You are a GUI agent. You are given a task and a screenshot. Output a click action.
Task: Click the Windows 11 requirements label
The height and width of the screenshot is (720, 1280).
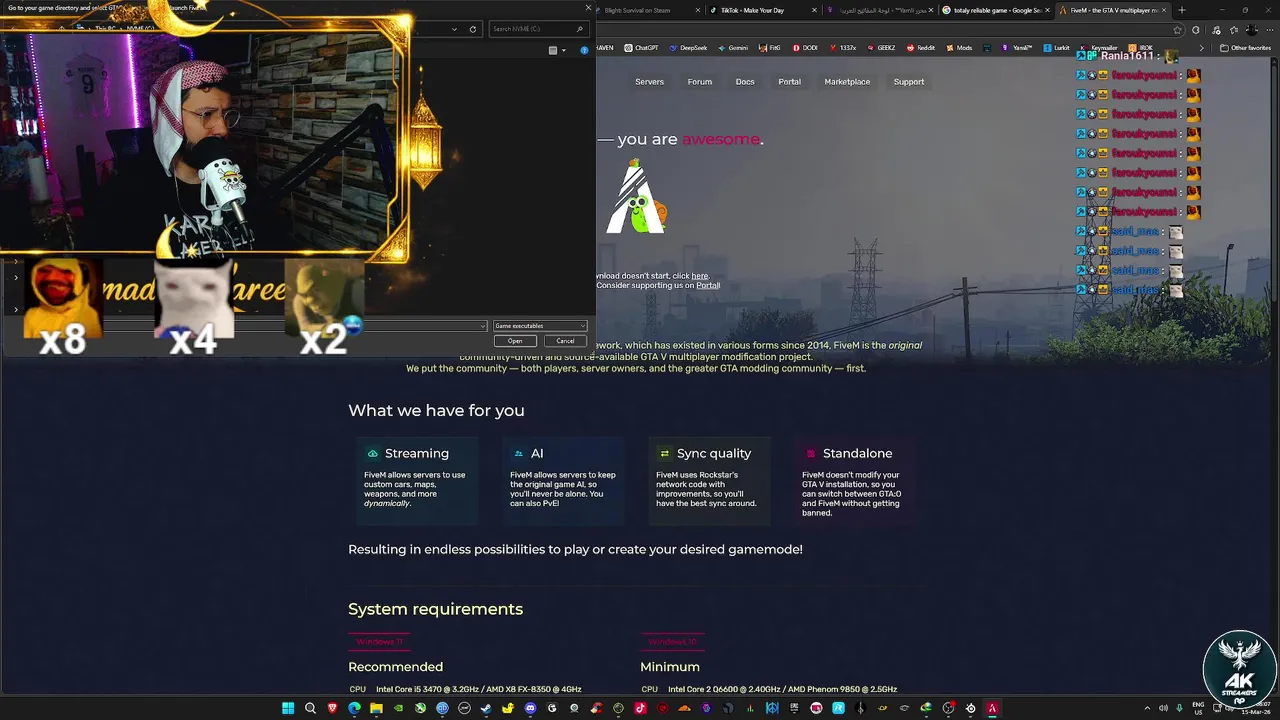379,642
